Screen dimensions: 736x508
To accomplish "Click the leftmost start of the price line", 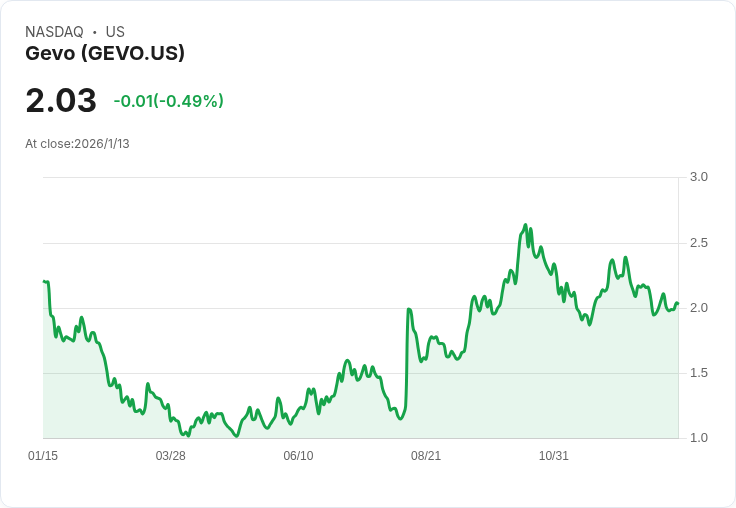I will pos(44,282).
